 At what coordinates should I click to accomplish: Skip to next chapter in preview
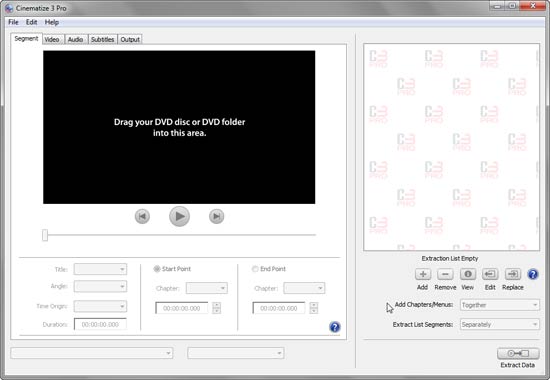[x=216, y=216]
